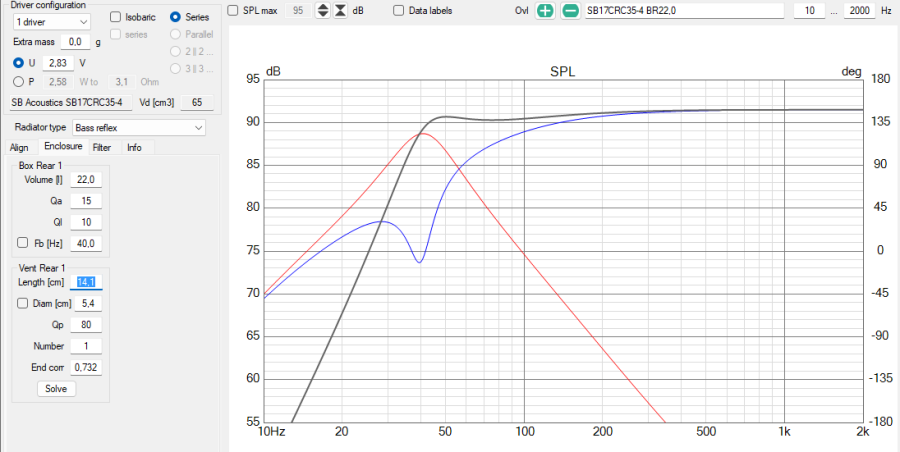Viewport: 900px width, 452px height.
Task: Click the Volume [l] field showing 22,0
Action: (x=86, y=180)
